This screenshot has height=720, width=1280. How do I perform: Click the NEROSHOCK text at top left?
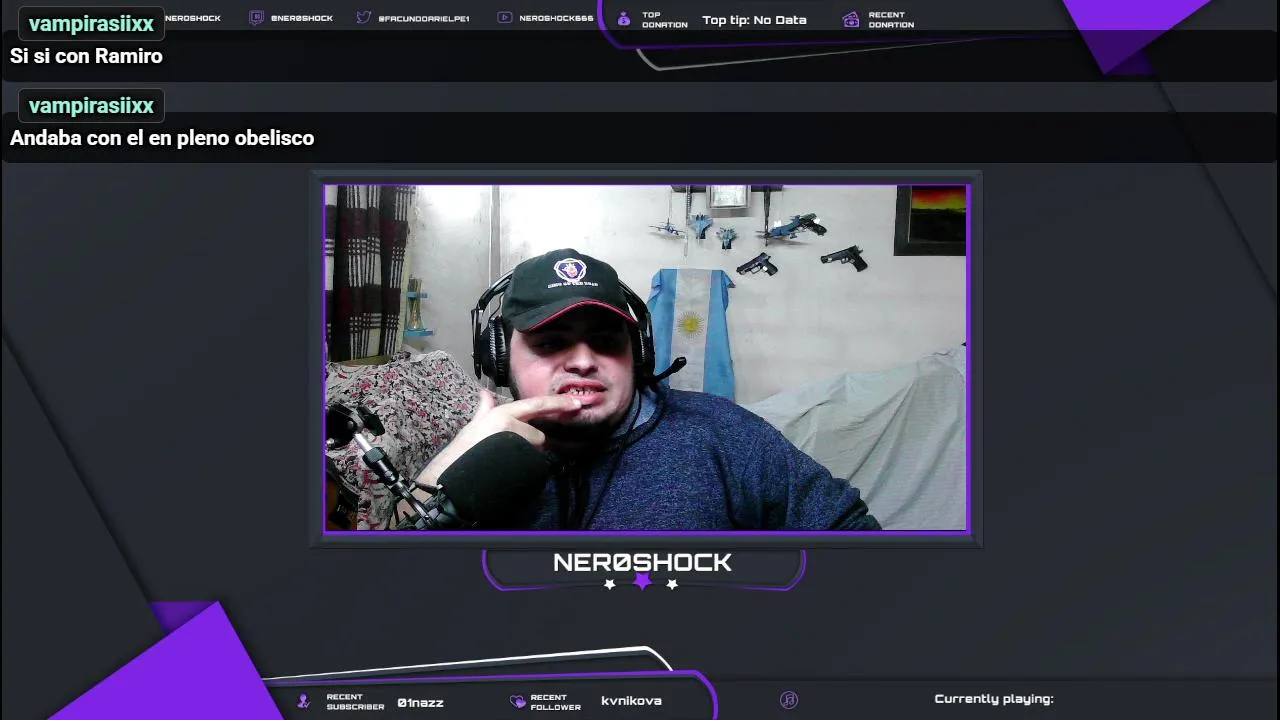pyautogui.click(x=193, y=18)
